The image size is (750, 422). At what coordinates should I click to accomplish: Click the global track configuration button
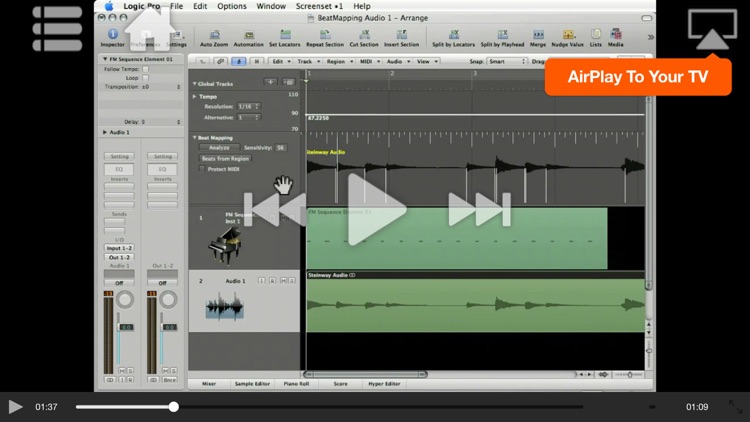coord(288,82)
